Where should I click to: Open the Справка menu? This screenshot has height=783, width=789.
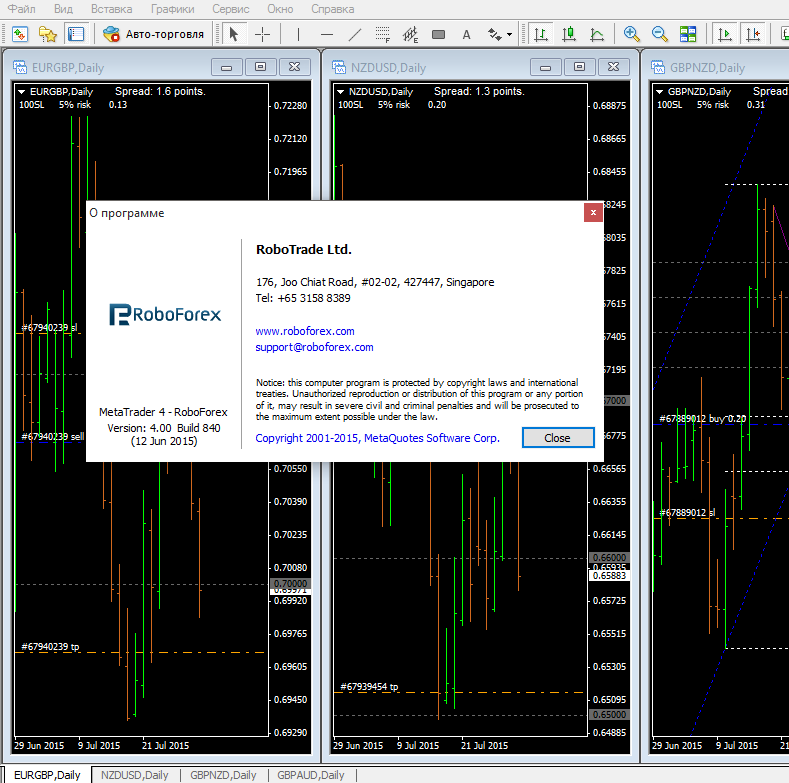point(333,9)
